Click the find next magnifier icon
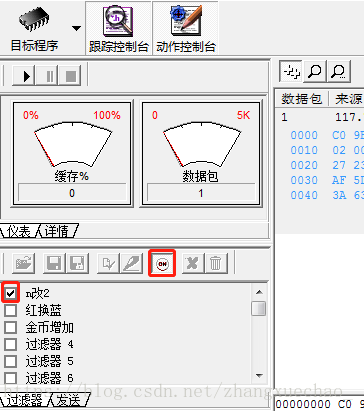This screenshot has width=364, height=411. [339, 71]
